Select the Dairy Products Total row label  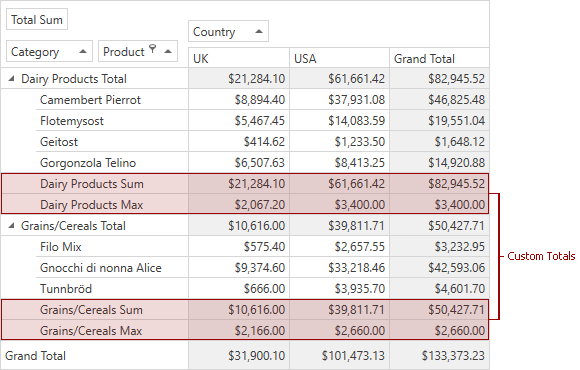click(x=74, y=79)
